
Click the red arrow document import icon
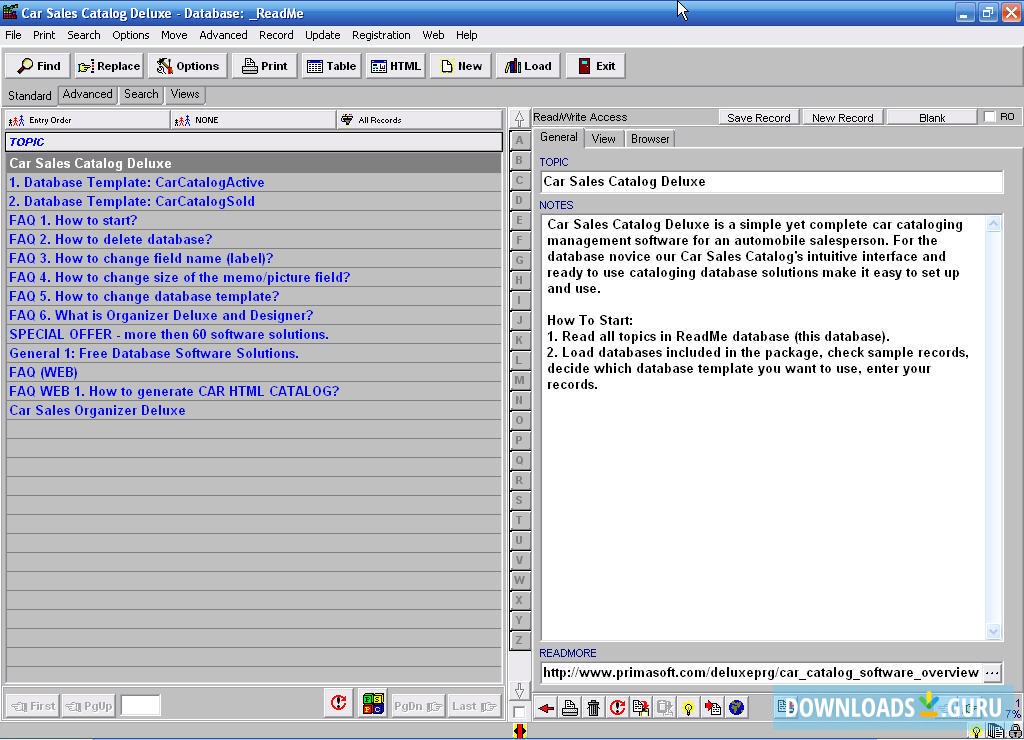712,708
